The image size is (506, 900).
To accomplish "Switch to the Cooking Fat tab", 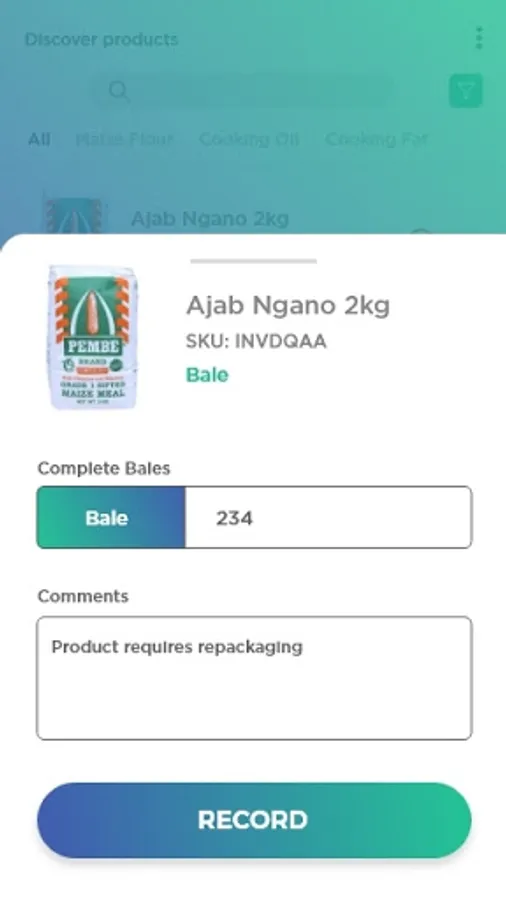I will point(376,139).
